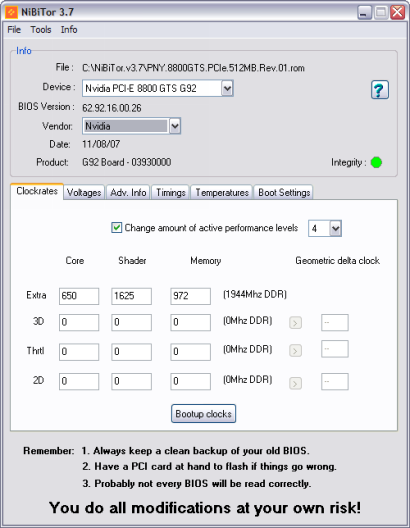Switch to the Timings tab

pyautogui.click(x=171, y=192)
